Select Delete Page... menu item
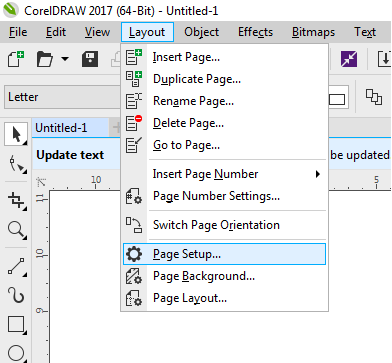This screenshot has height=363, width=392. tap(224, 123)
